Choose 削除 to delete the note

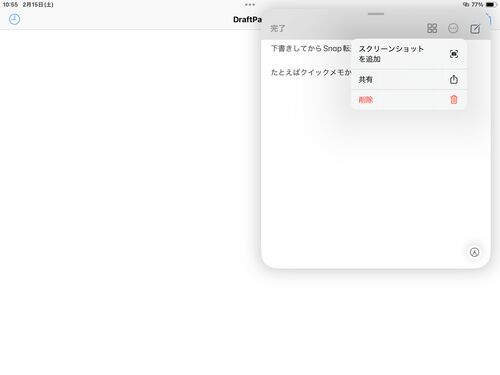[x=409, y=100]
